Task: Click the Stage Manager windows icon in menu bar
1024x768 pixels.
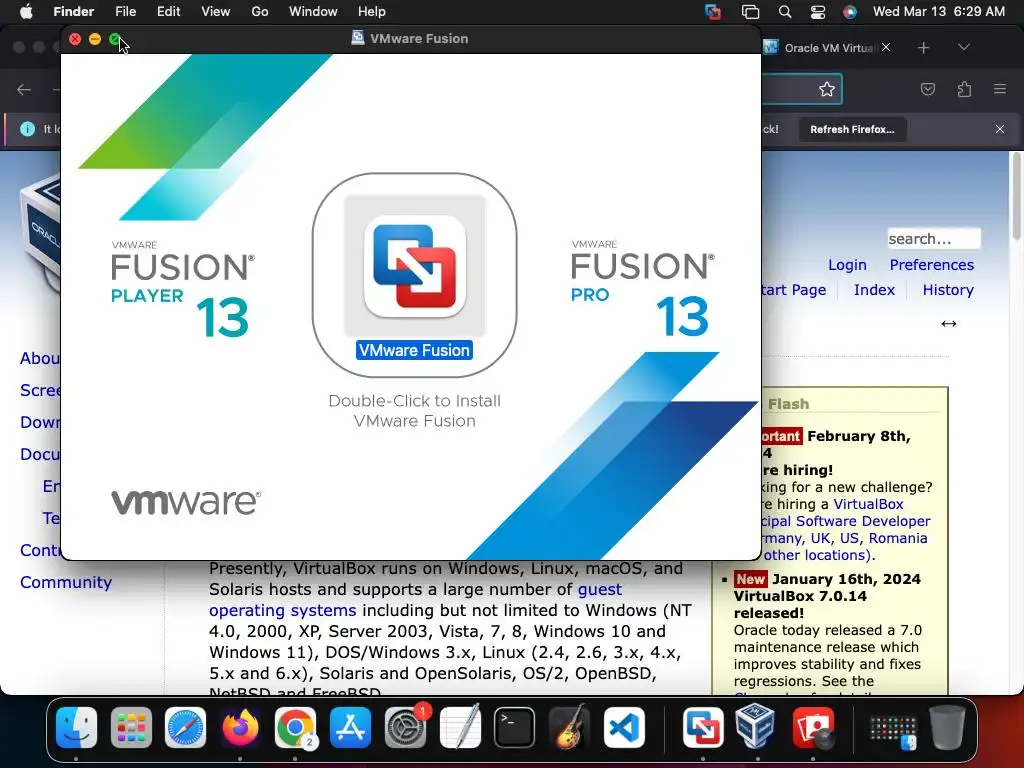Action: tap(750, 12)
